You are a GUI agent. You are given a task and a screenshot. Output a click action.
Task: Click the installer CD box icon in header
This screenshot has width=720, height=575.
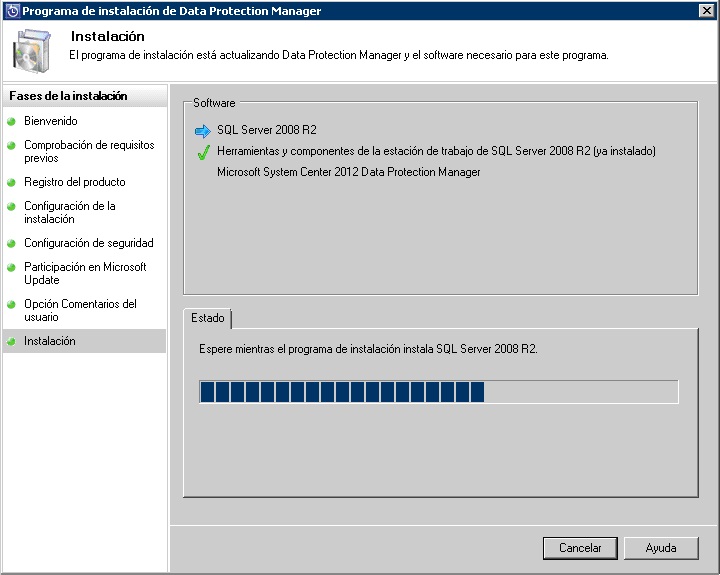point(31,51)
